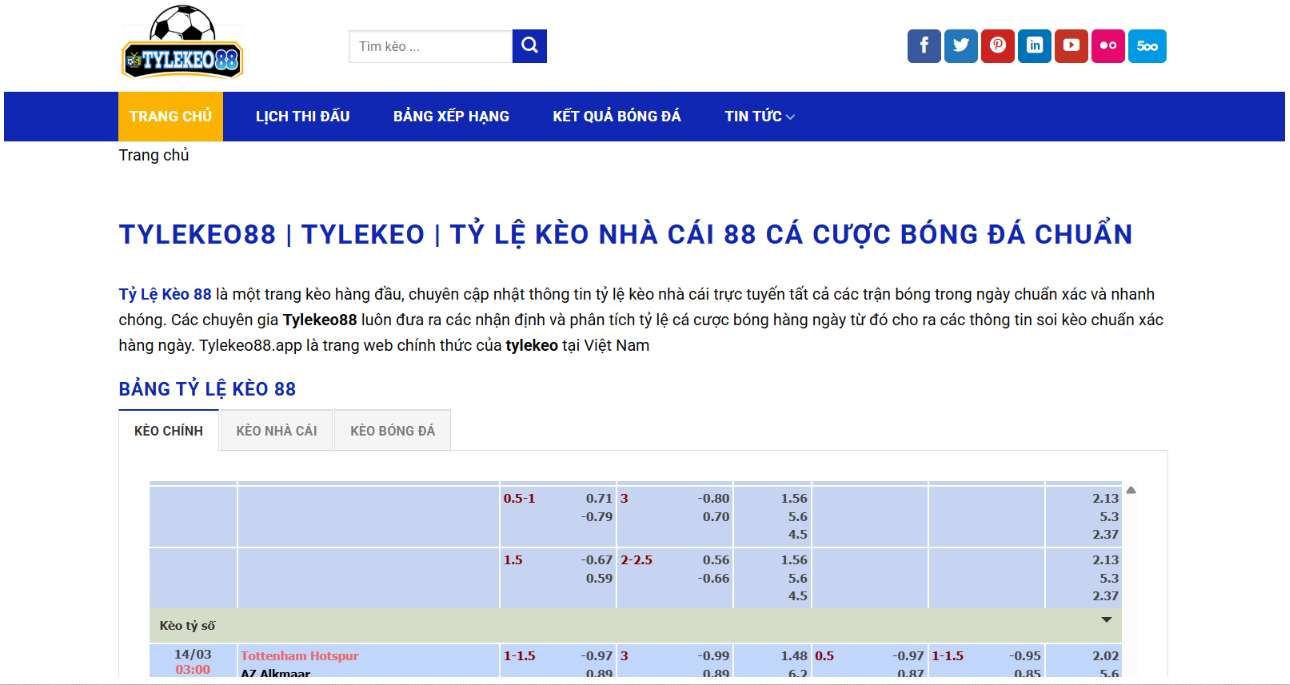Screen dimensions: 1290x685
Task: Click the Facebook social icon
Action: (924, 46)
